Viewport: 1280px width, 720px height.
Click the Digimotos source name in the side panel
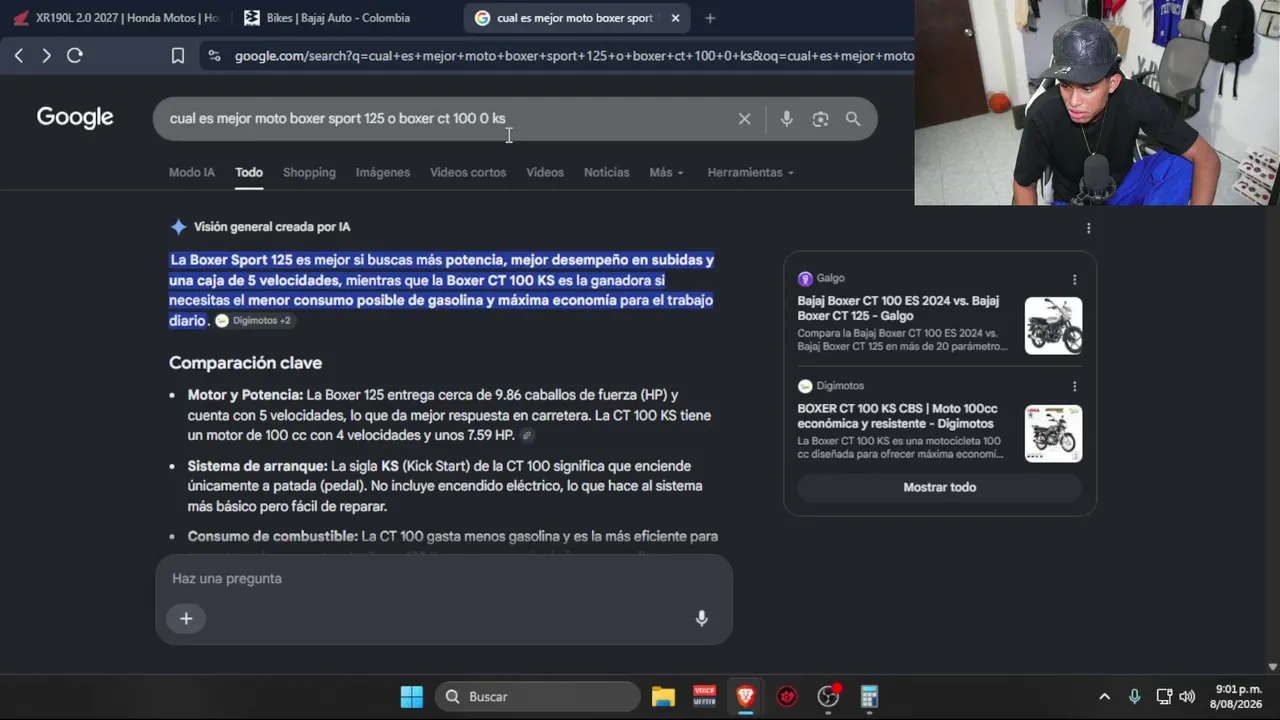(x=840, y=386)
